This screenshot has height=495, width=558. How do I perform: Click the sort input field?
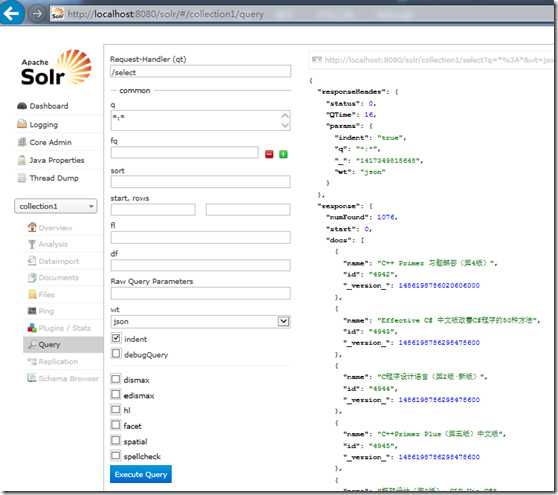click(201, 181)
